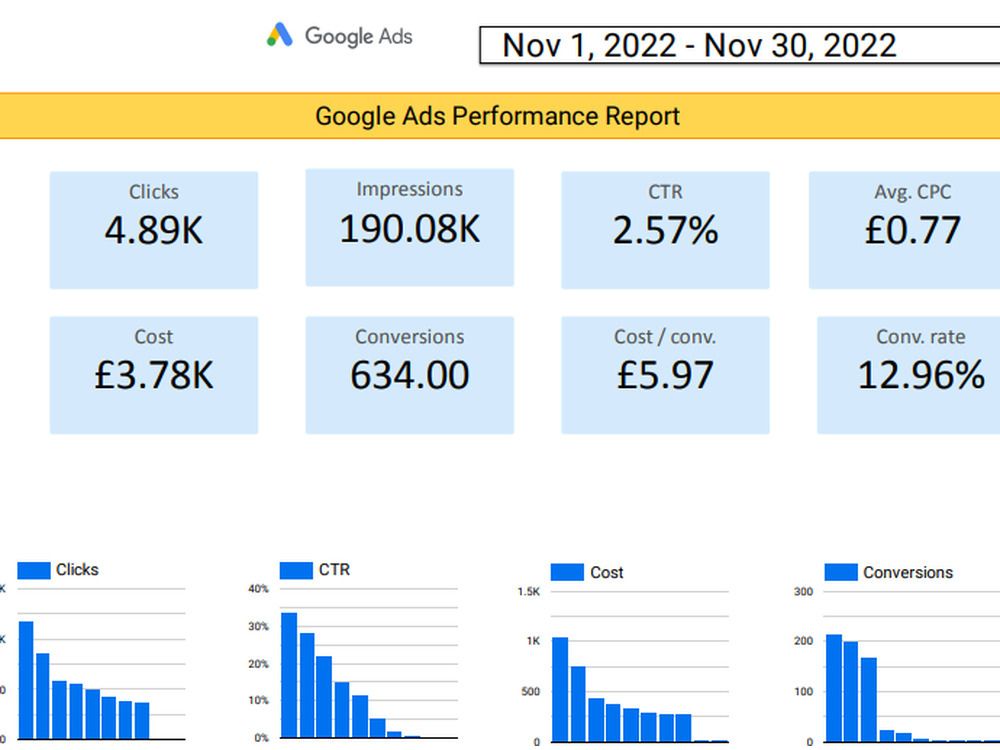This screenshot has width=1000, height=750.
Task: Click the Conversions chart legend swatch
Action: point(841,572)
